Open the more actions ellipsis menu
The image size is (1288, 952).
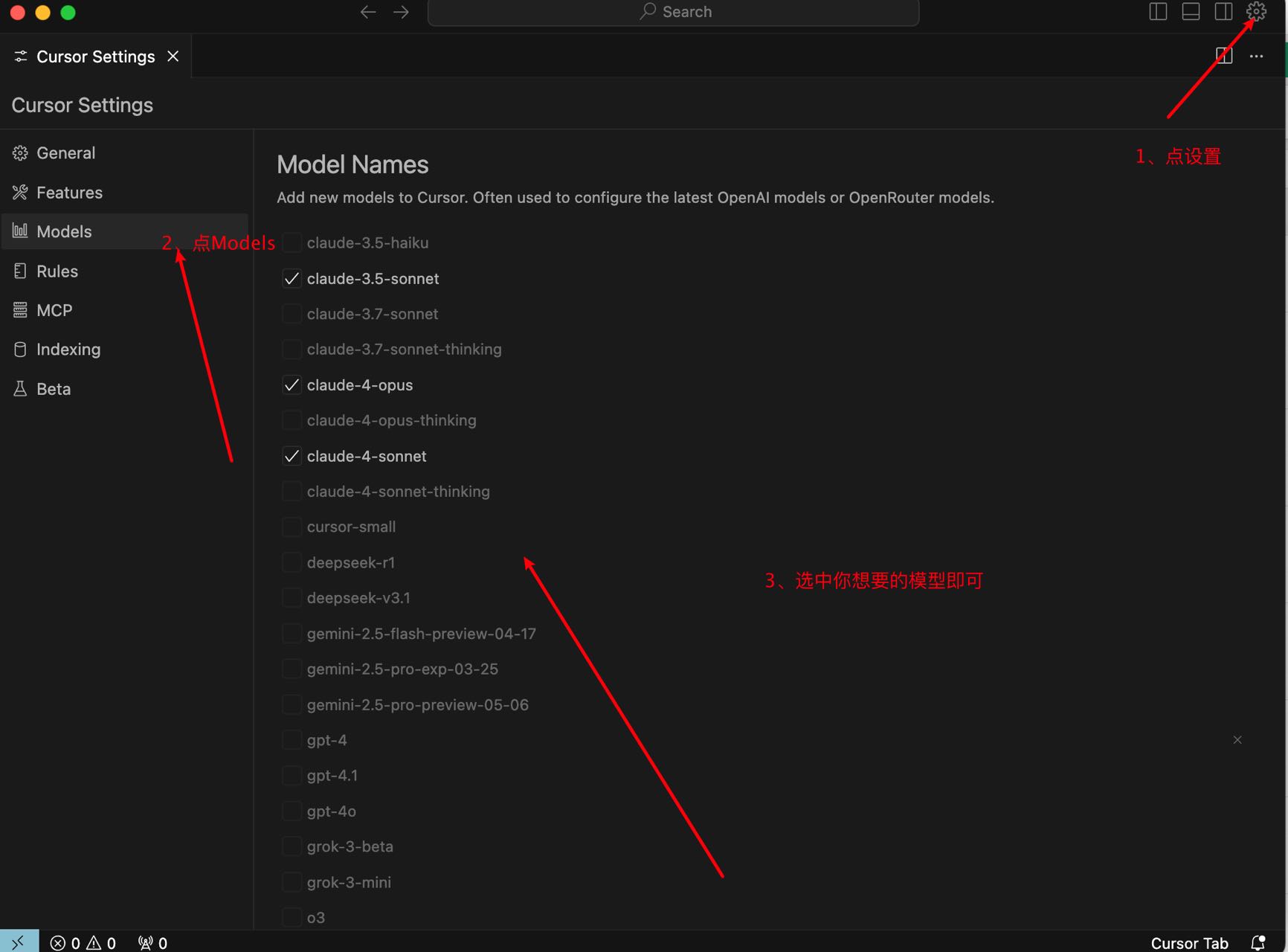point(1256,56)
